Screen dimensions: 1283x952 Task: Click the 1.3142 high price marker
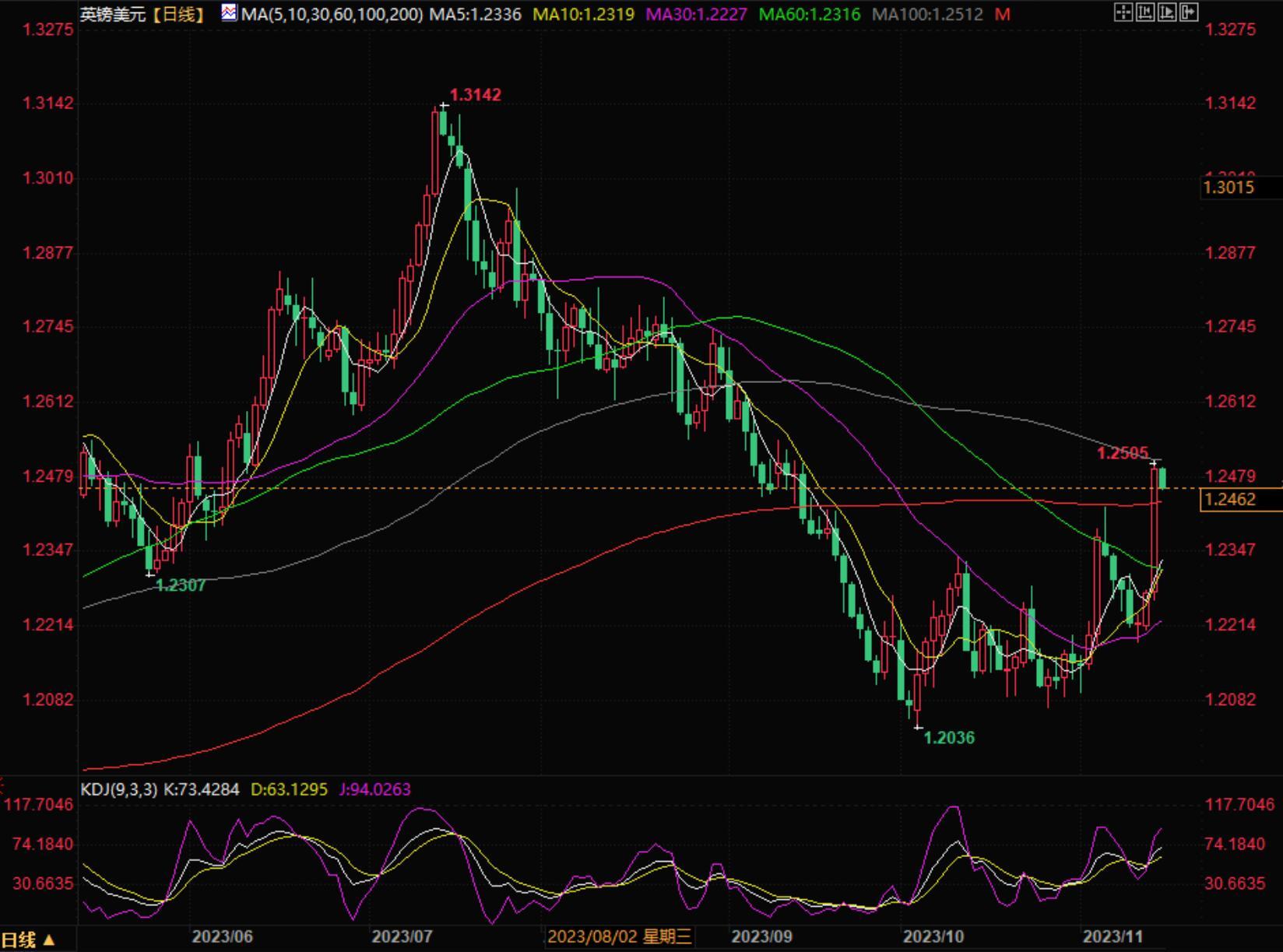tap(475, 95)
